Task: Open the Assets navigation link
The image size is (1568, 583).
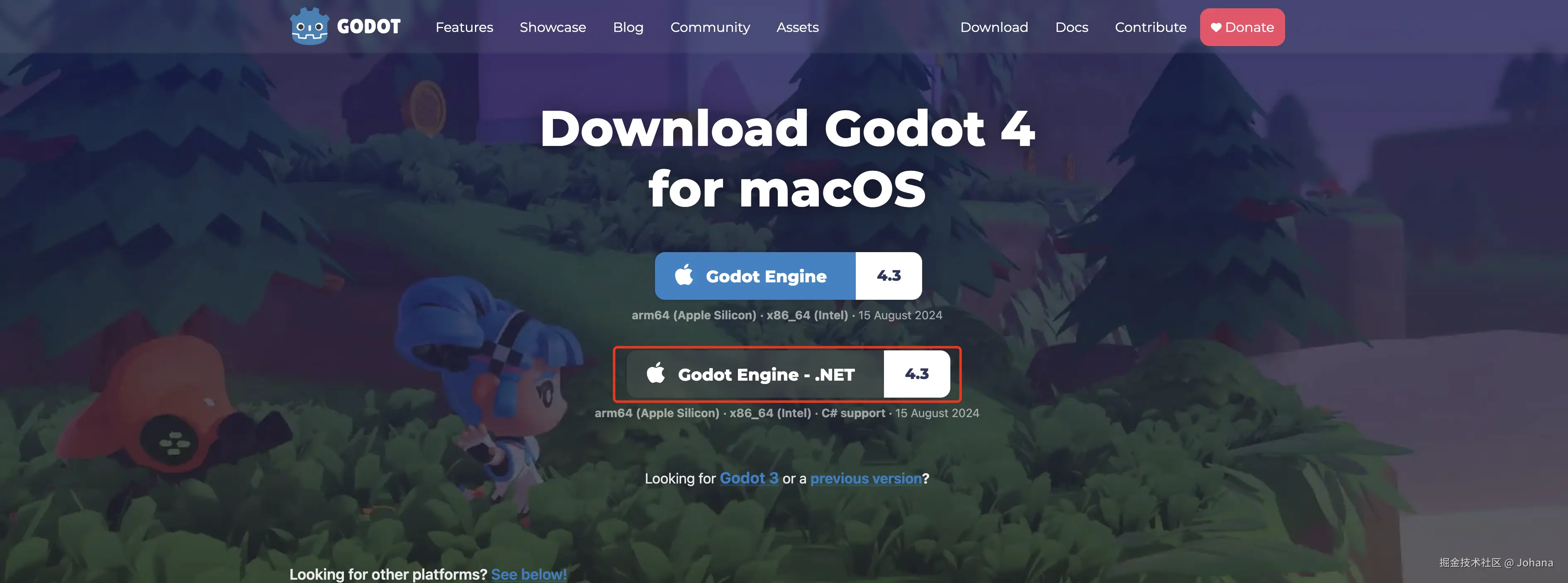Action: coord(797,27)
